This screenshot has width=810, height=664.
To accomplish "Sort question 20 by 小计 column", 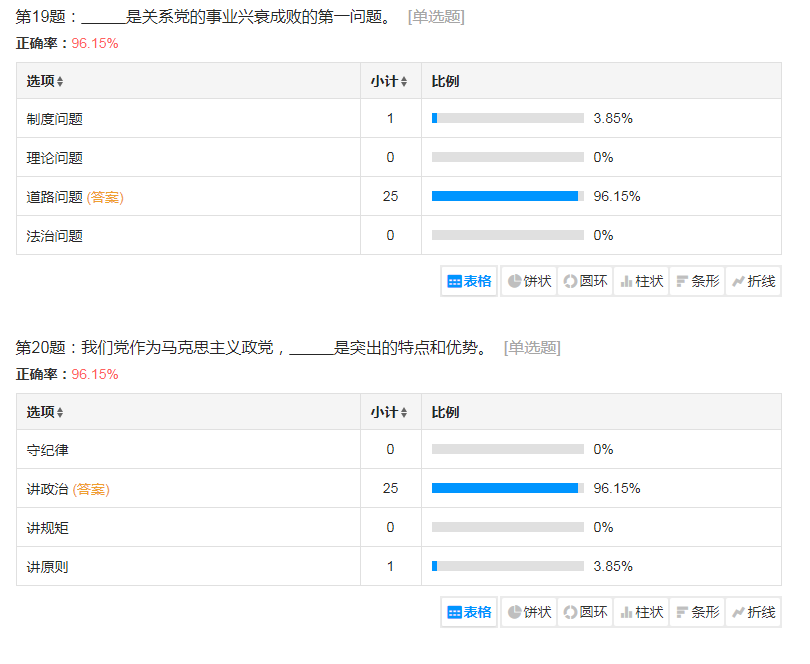I will click(x=389, y=412).
